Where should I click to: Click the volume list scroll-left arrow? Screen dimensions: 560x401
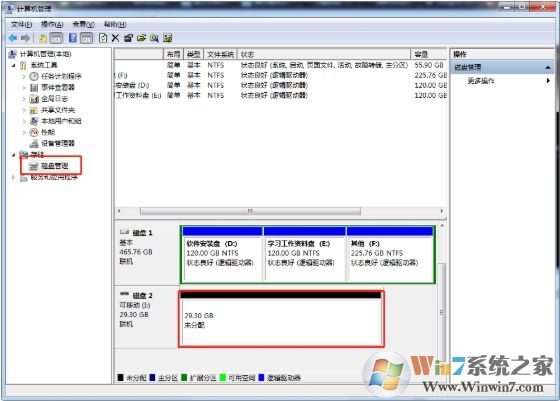click(x=119, y=211)
